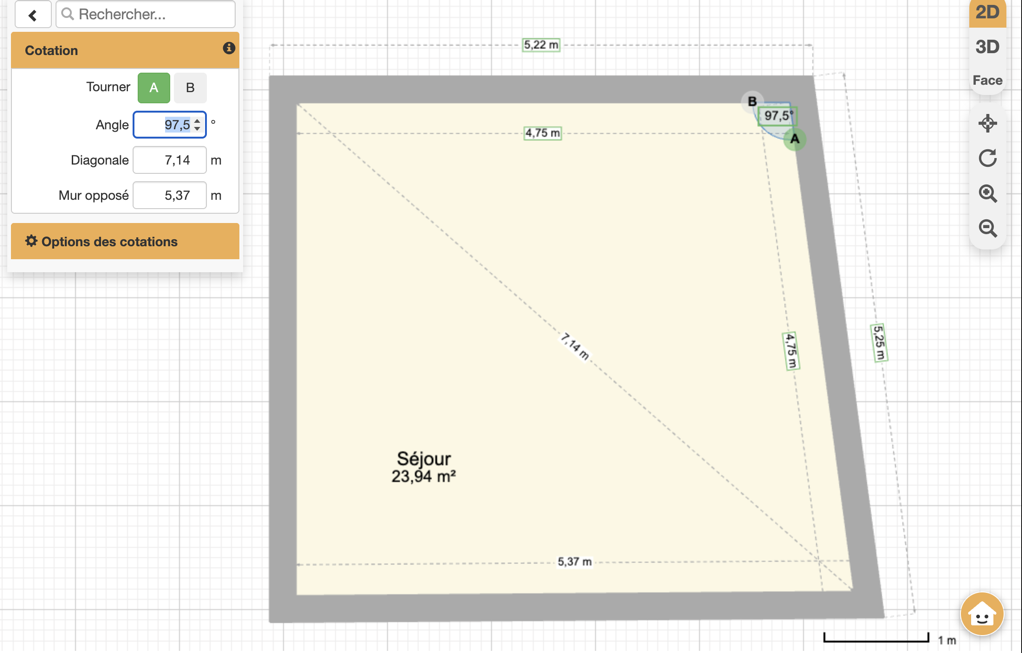1022x653 pixels.
Task: Click the horizontal 4,75 m dimension label
Action: (x=542, y=133)
